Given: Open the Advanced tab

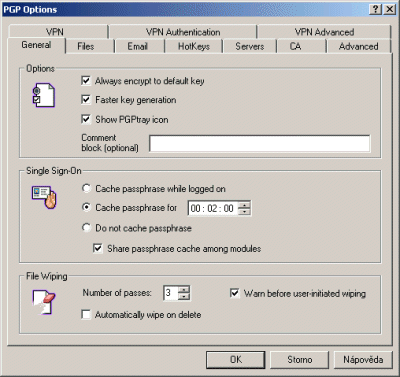Looking at the screenshot, I should tap(359, 46).
